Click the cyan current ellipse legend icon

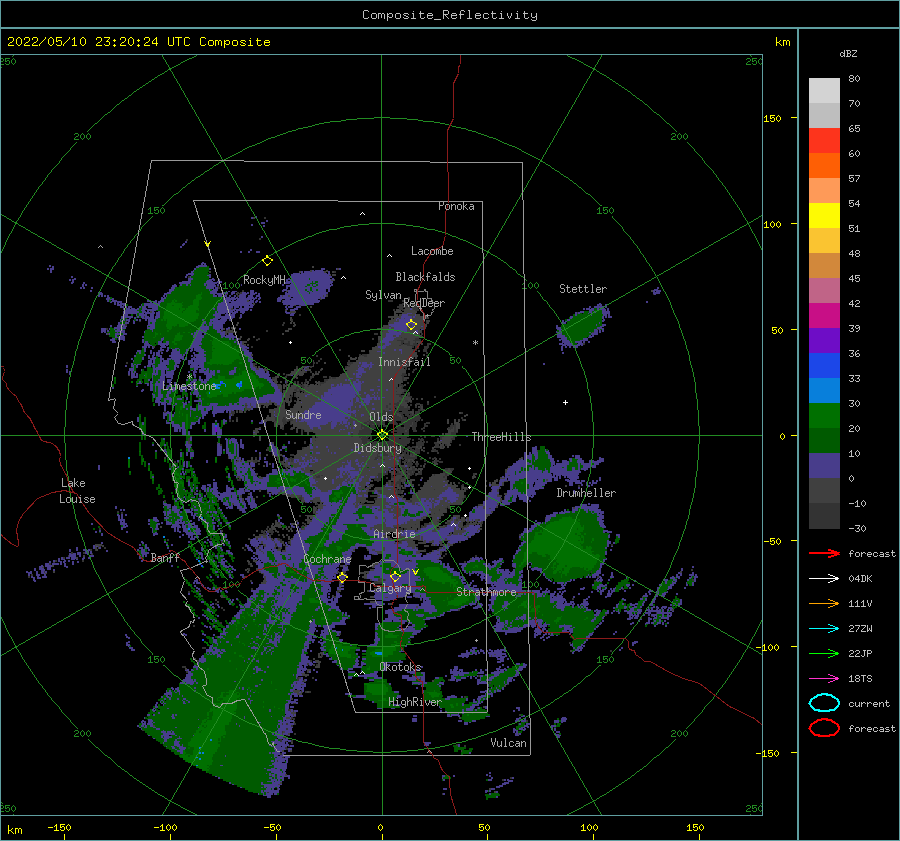pyautogui.click(x=824, y=703)
